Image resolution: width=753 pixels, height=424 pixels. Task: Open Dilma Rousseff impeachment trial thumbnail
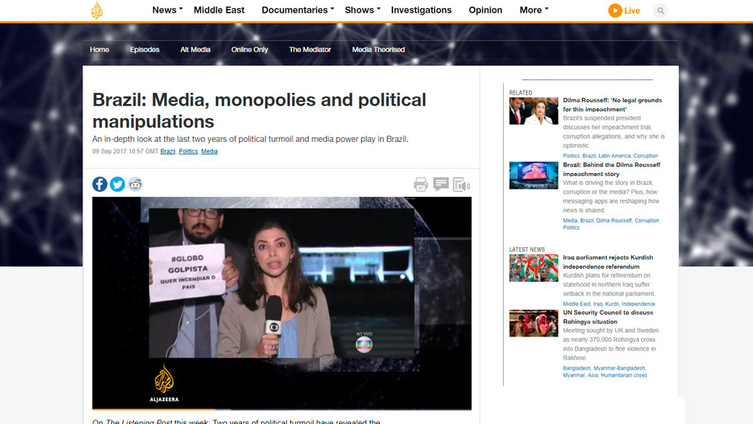pyautogui.click(x=534, y=111)
